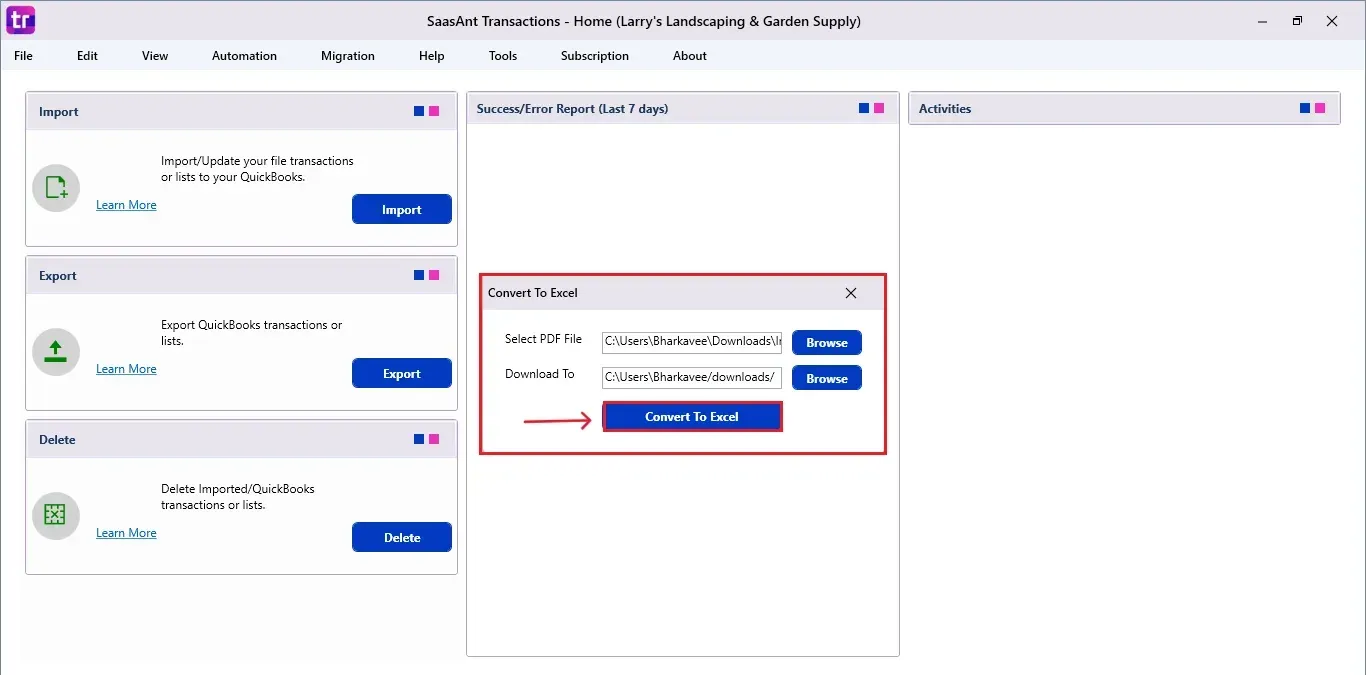Open the Edit menu

87,56
